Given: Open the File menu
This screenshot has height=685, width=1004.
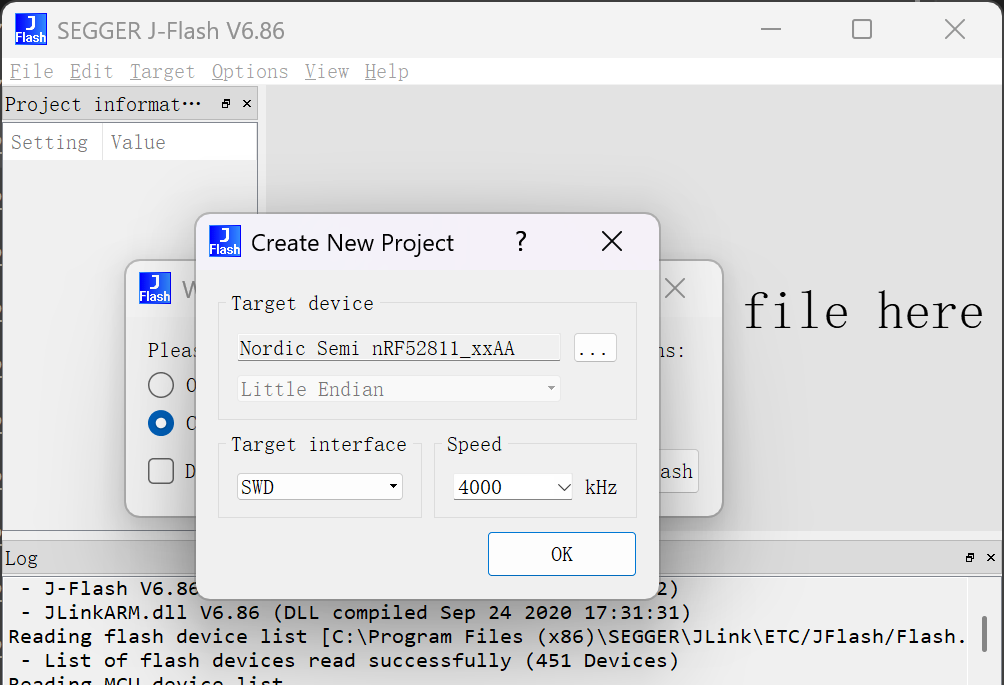Looking at the screenshot, I should [x=31, y=72].
